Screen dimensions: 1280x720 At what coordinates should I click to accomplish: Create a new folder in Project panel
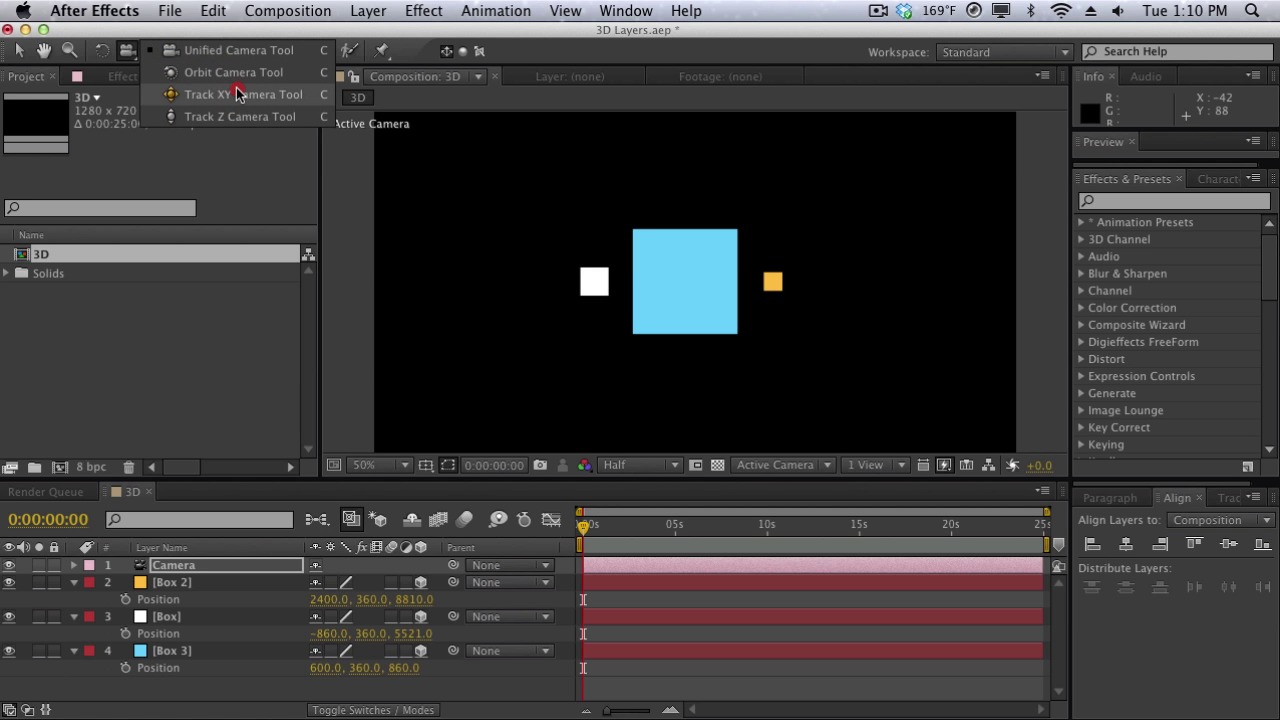[x=34, y=467]
